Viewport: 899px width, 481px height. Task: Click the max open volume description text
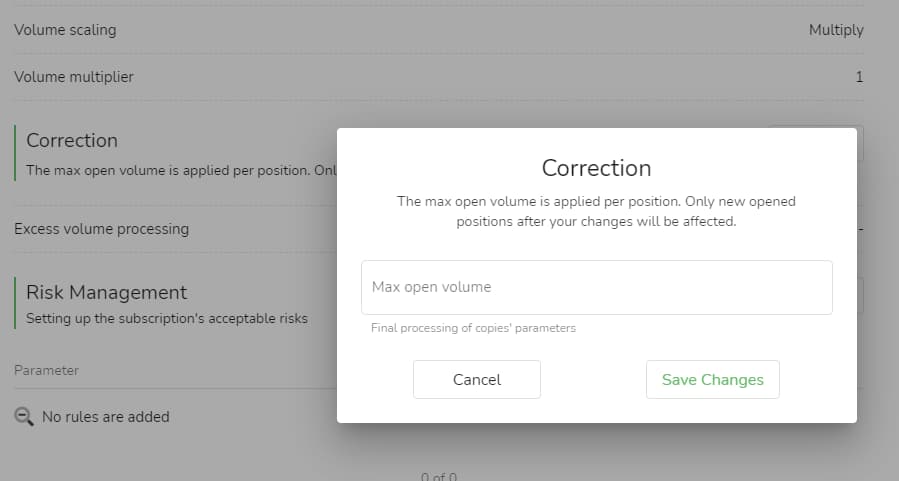point(596,211)
